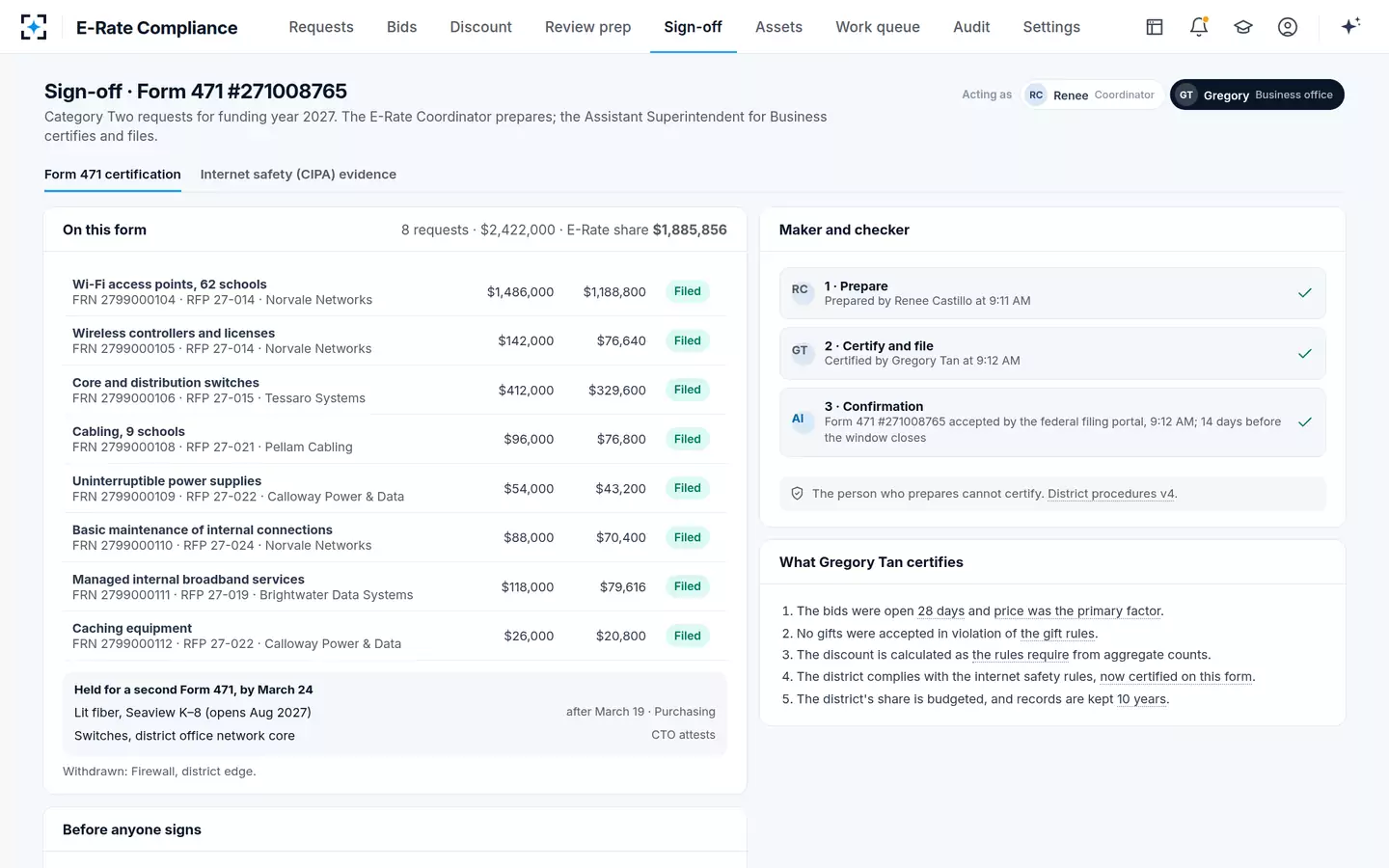Open the District procedures v4 link

tap(1111, 494)
